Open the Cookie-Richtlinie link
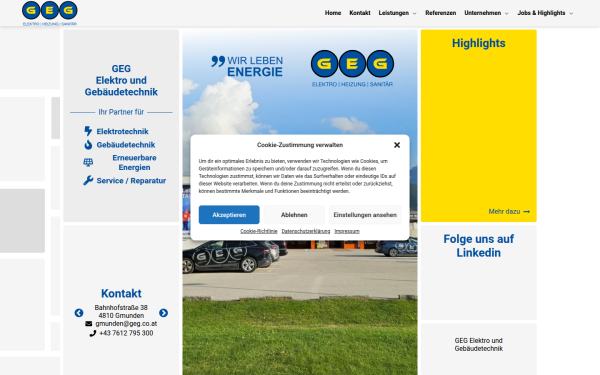Image resolution: width=600 pixels, height=375 pixels. (259, 231)
